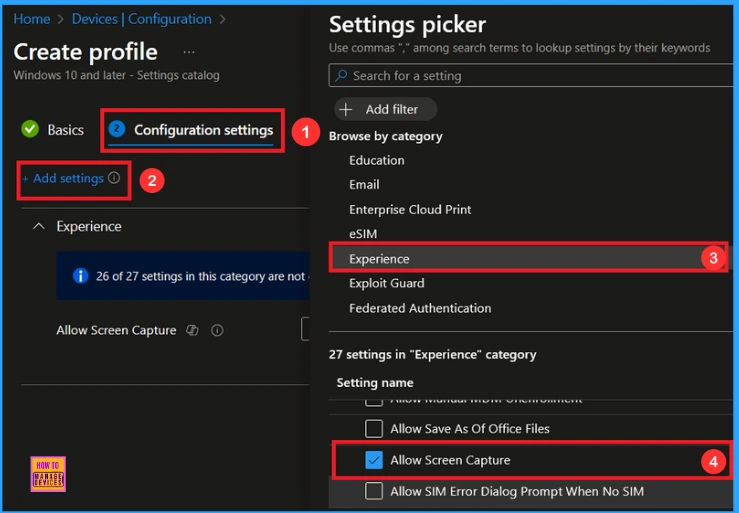The width and height of the screenshot is (739, 513).
Task: Click info icon next to Add settings
Action: (114, 178)
